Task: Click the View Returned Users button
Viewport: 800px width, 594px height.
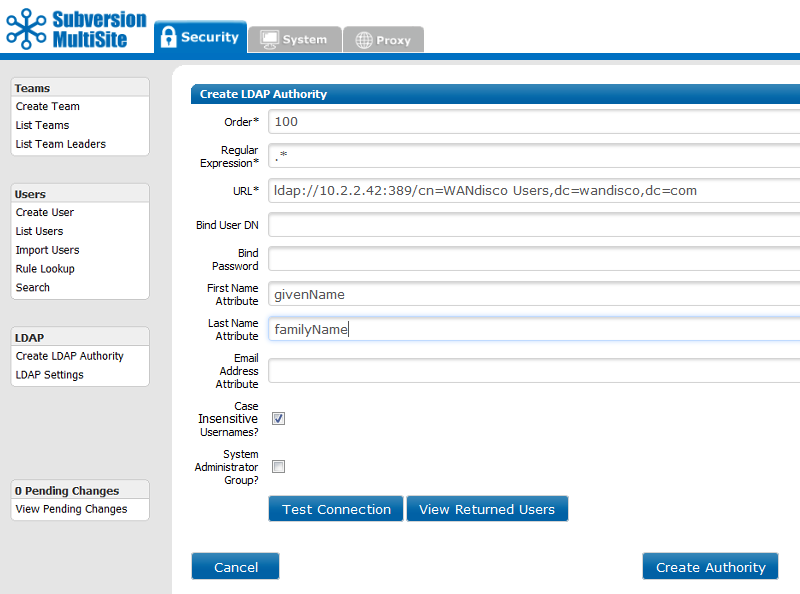Action: click(x=487, y=509)
